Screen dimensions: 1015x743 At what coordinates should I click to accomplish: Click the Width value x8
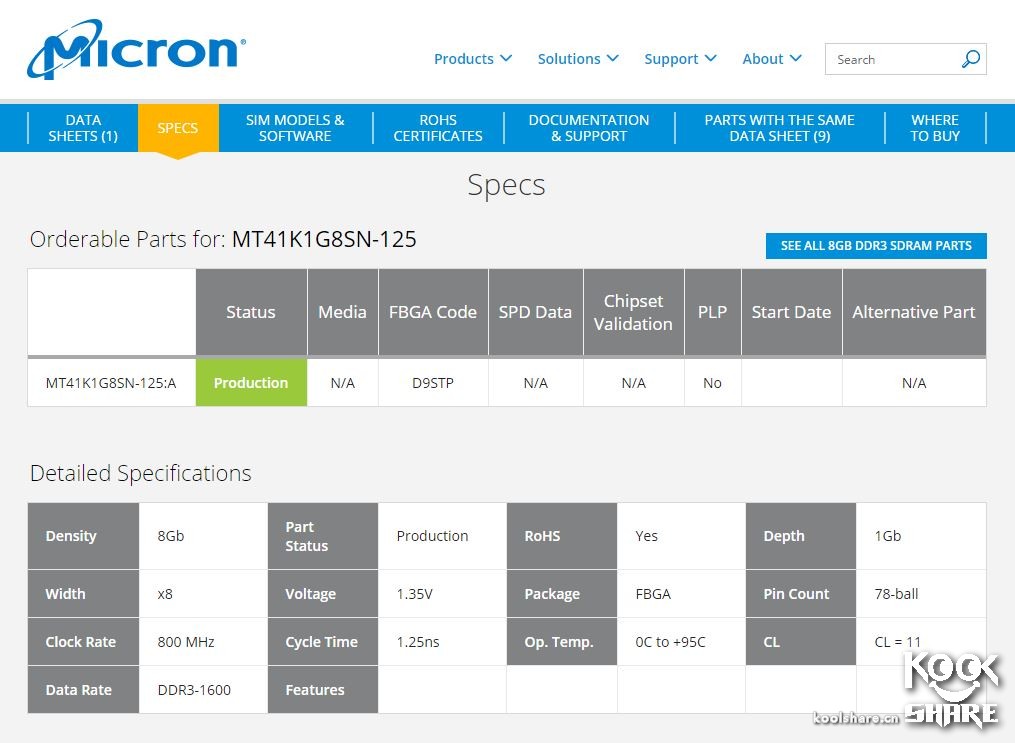165,593
